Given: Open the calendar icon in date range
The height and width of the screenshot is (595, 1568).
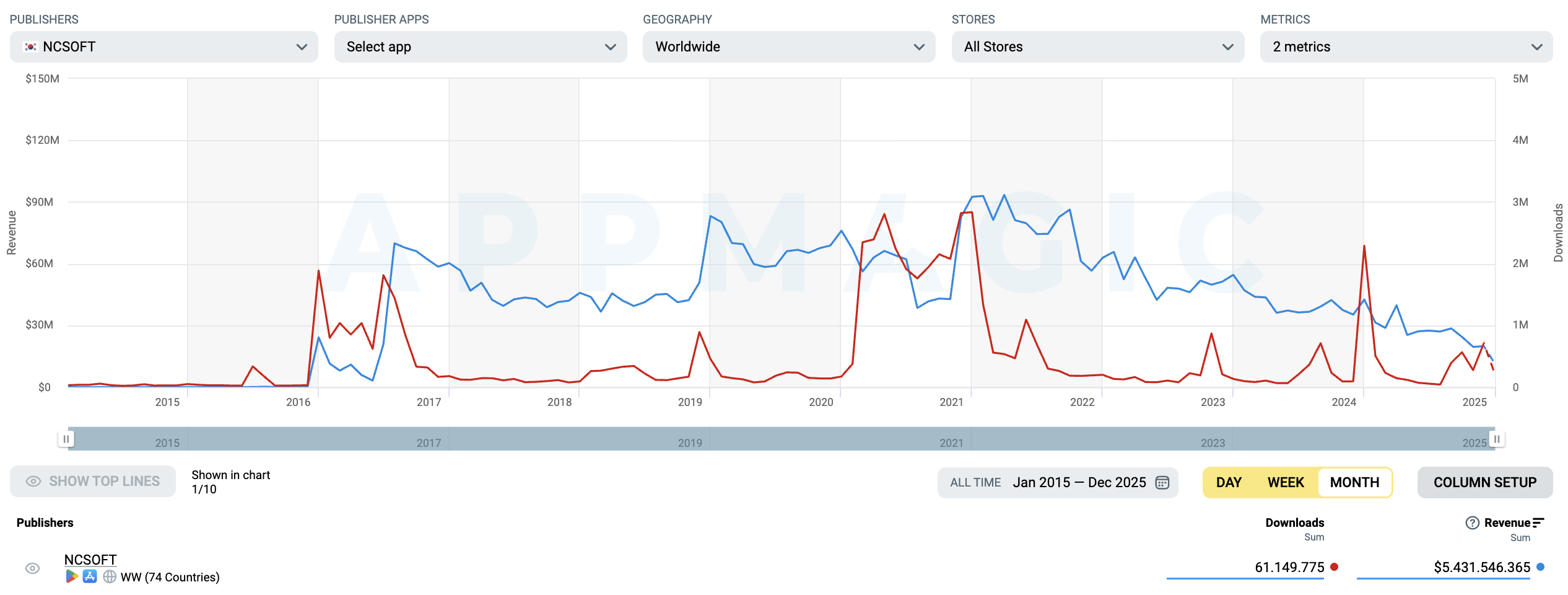Looking at the screenshot, I should [1162, 483].
